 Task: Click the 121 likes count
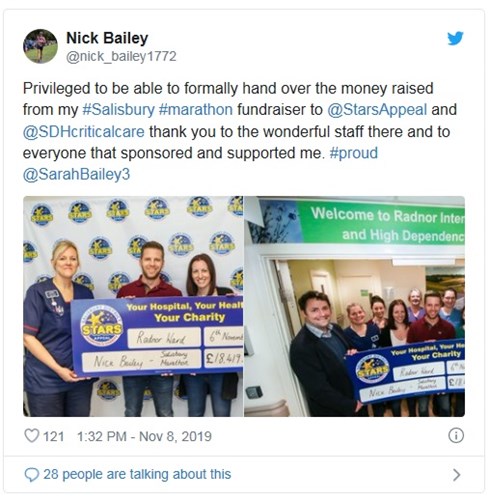click(54, 436)
